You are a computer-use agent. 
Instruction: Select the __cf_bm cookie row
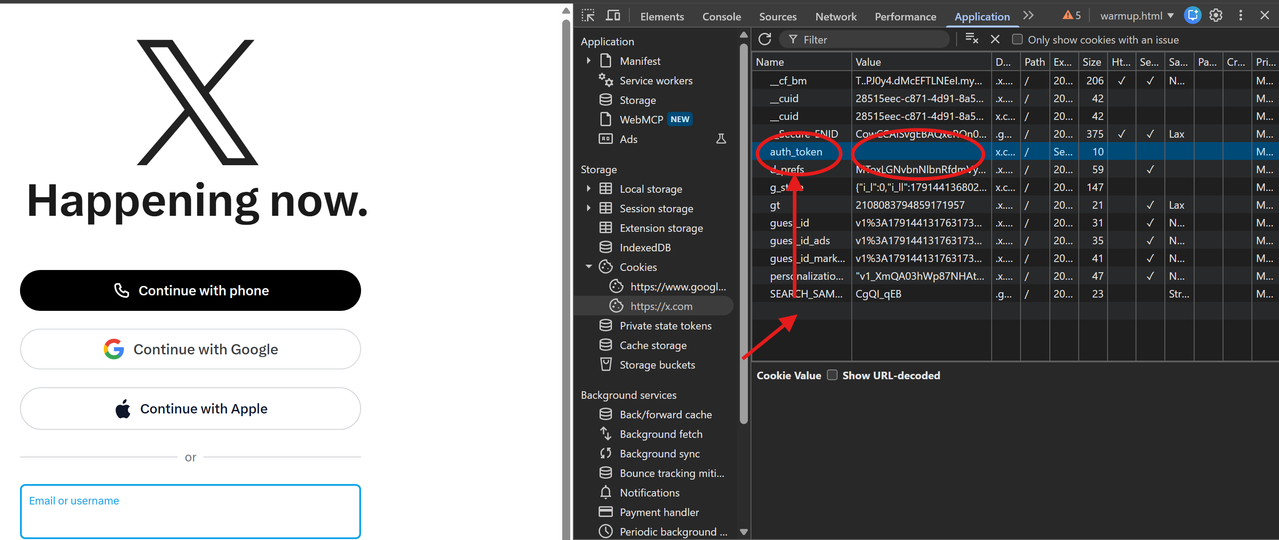click(1015, 80)
